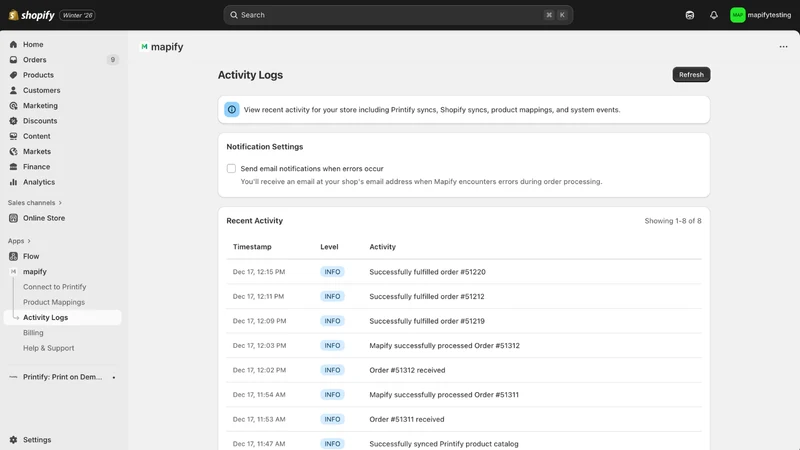Open the Sidekick assistant icon
800x450 pixels.
[x=690, y=15]
